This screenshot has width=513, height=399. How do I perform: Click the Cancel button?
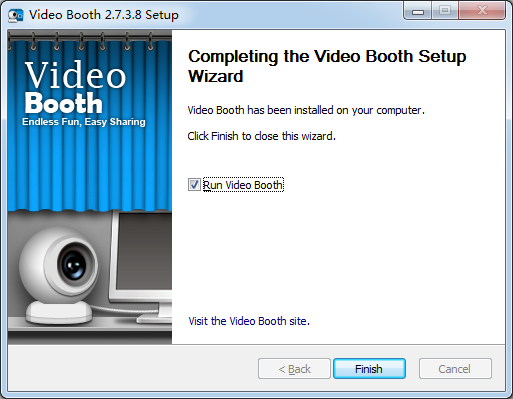coord(455,369)
